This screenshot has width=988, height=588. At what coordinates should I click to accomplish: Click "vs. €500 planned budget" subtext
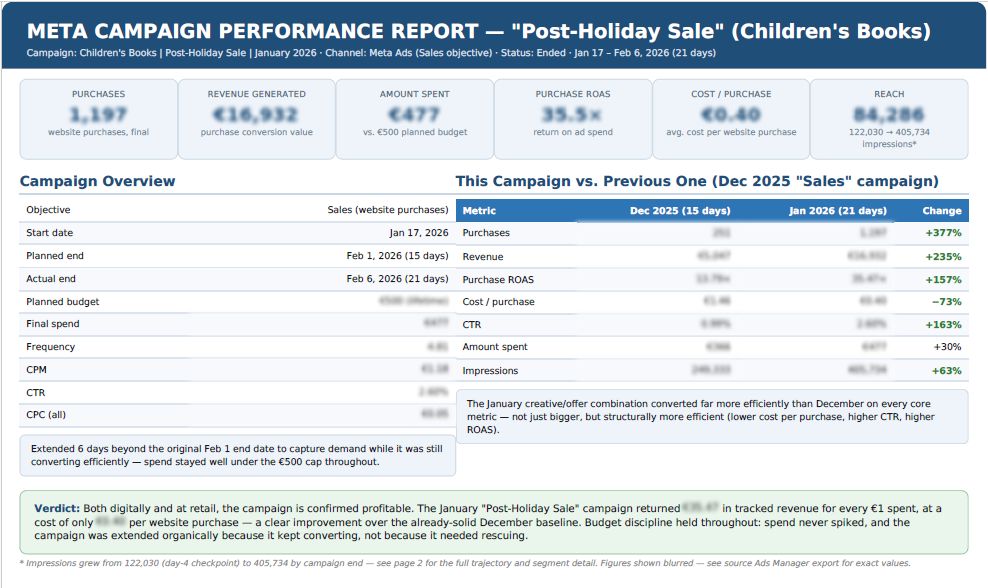[415, 132]
